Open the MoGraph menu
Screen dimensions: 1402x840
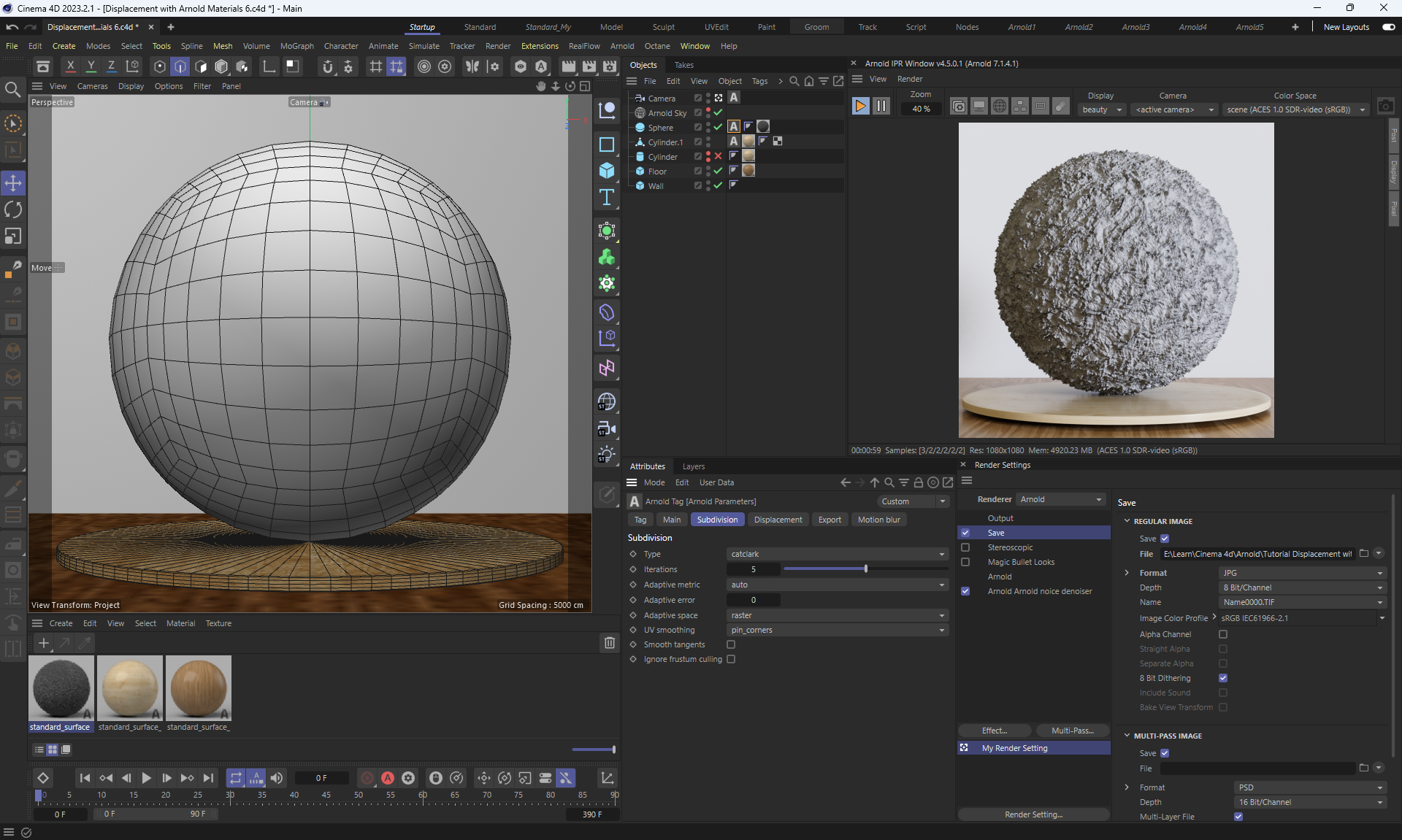click(x=296, y=46)
